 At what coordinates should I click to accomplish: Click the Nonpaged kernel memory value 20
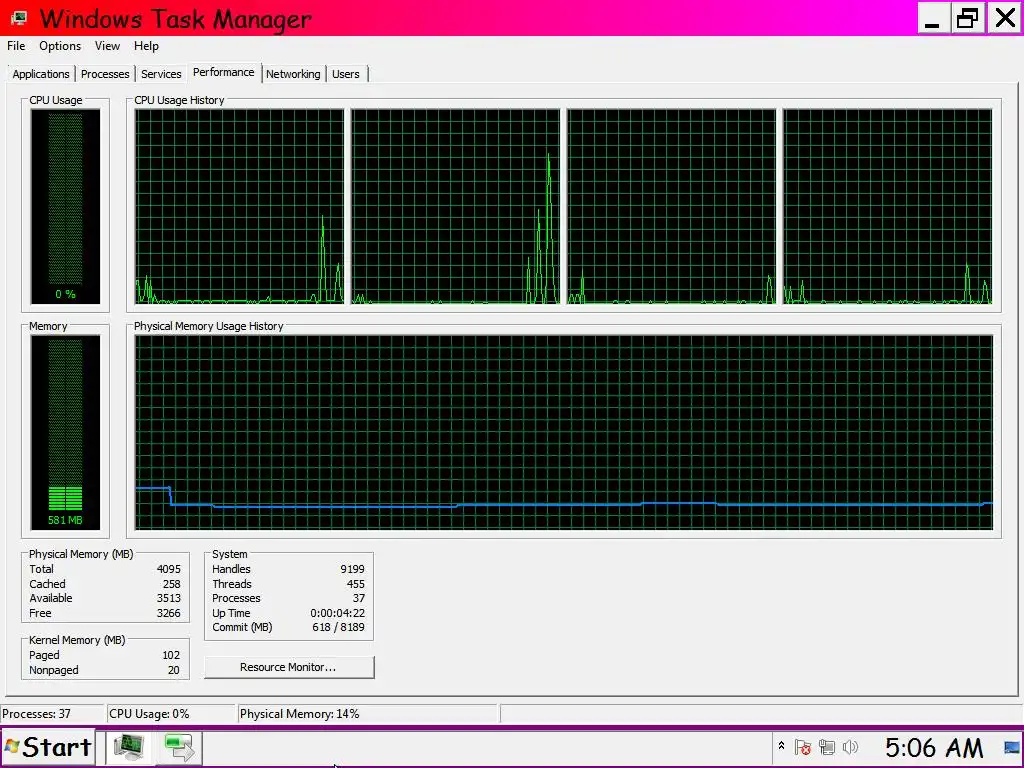coord(174,670)
